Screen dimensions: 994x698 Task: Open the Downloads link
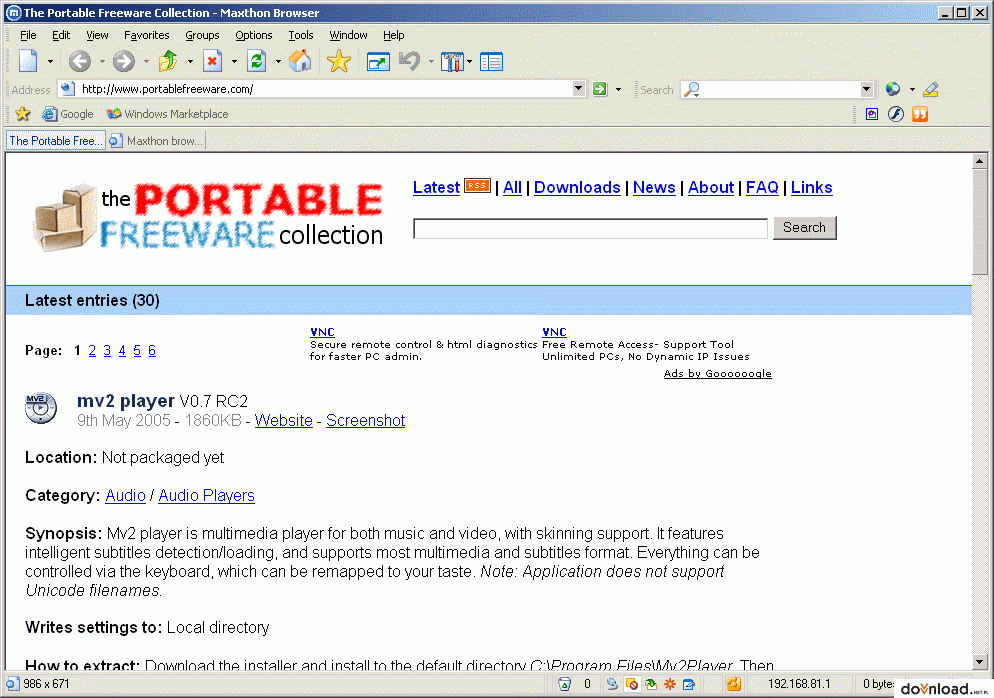point(577,188)
